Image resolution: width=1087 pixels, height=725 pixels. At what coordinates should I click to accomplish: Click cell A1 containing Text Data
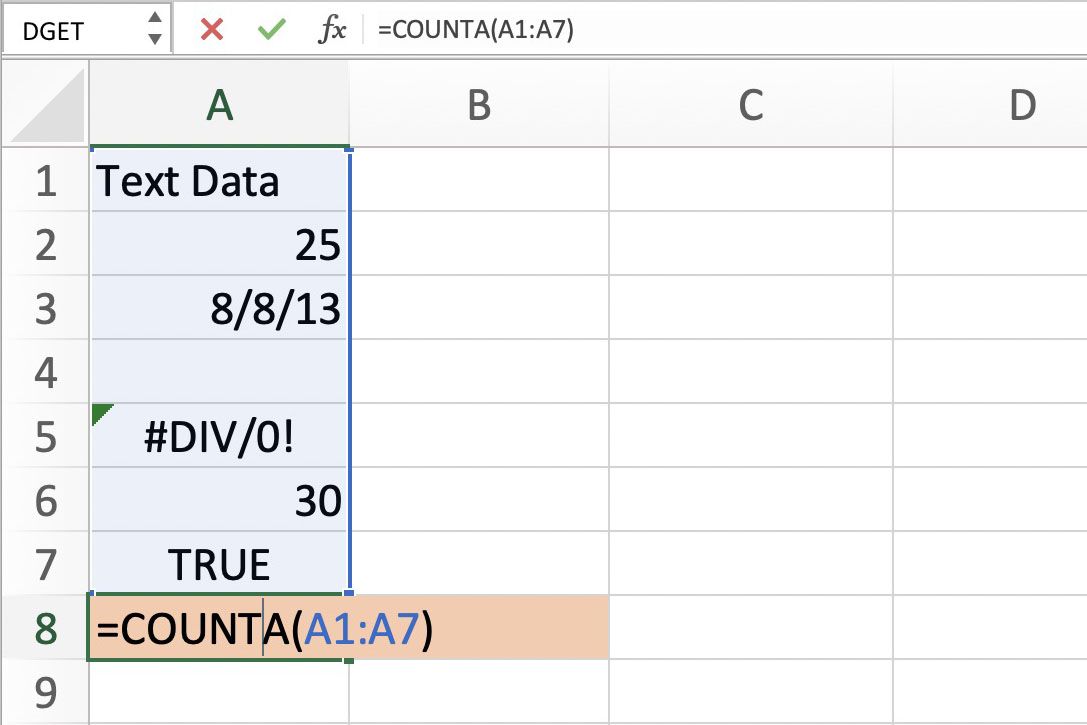tap(219, 182)
